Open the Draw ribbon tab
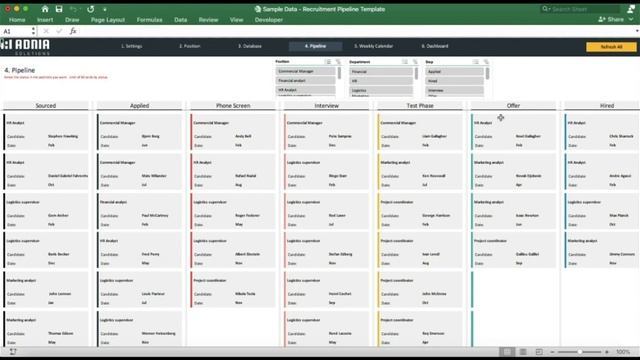Viewport: 640px width, 360px height. point(72,20)
